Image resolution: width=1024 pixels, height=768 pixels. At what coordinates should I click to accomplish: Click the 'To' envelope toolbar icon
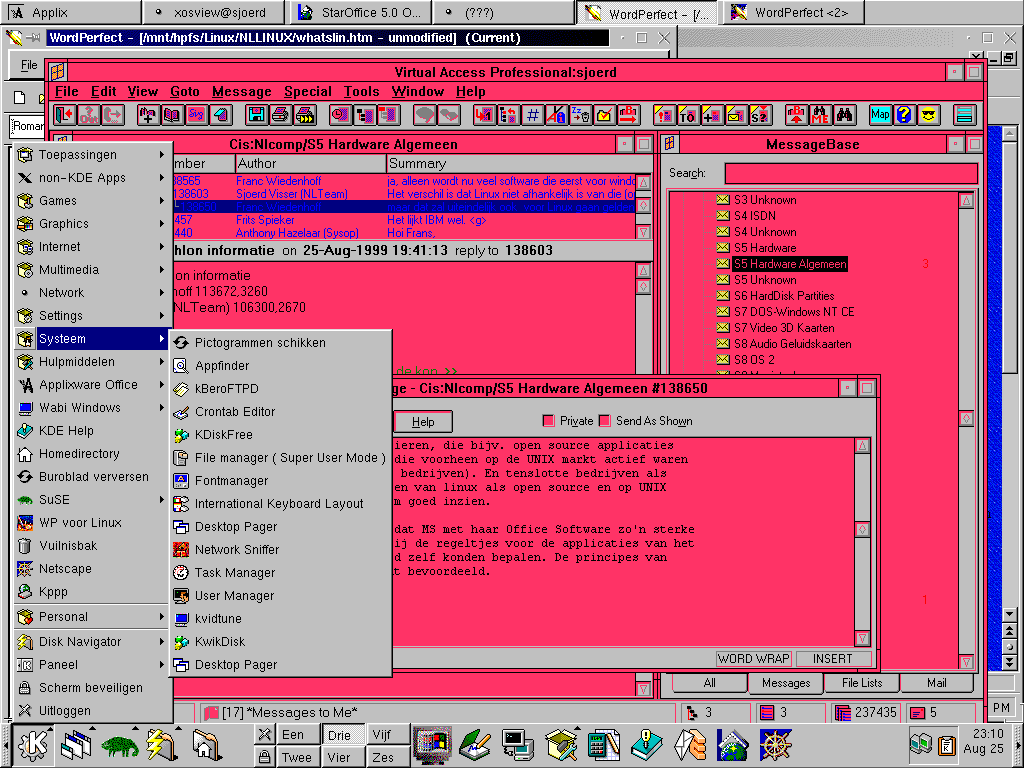pos(688,115)
